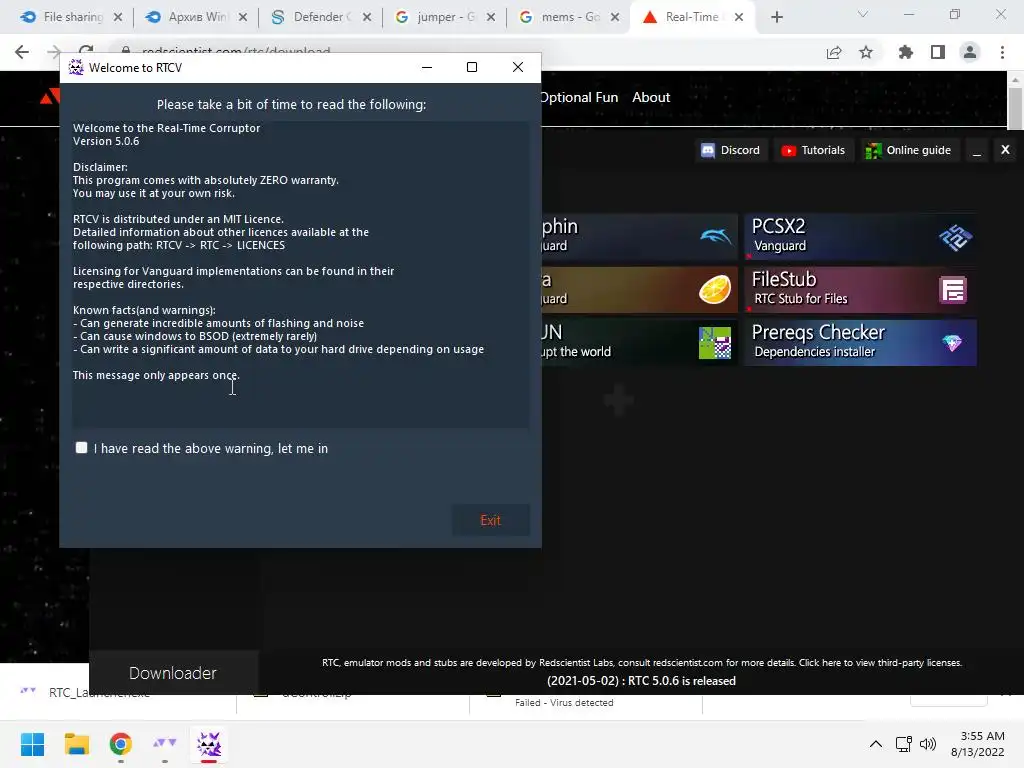Open the Online guide button

pyautogui.click(x=908, y=150)
